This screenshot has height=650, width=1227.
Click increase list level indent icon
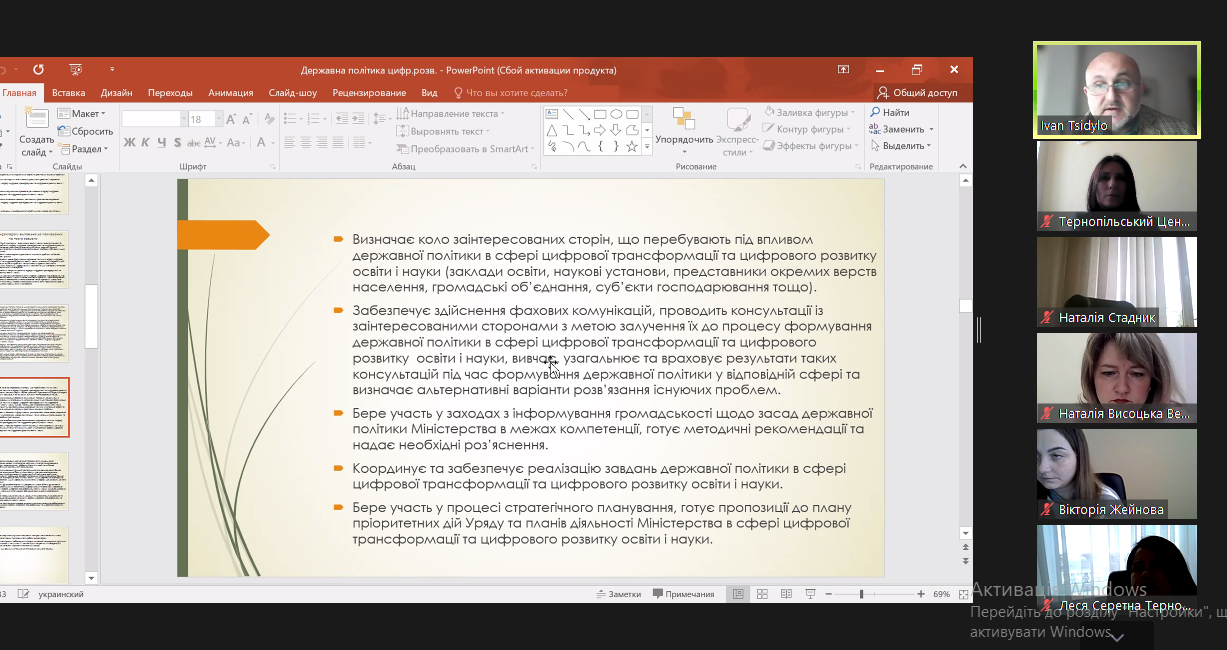coord(359,119)
